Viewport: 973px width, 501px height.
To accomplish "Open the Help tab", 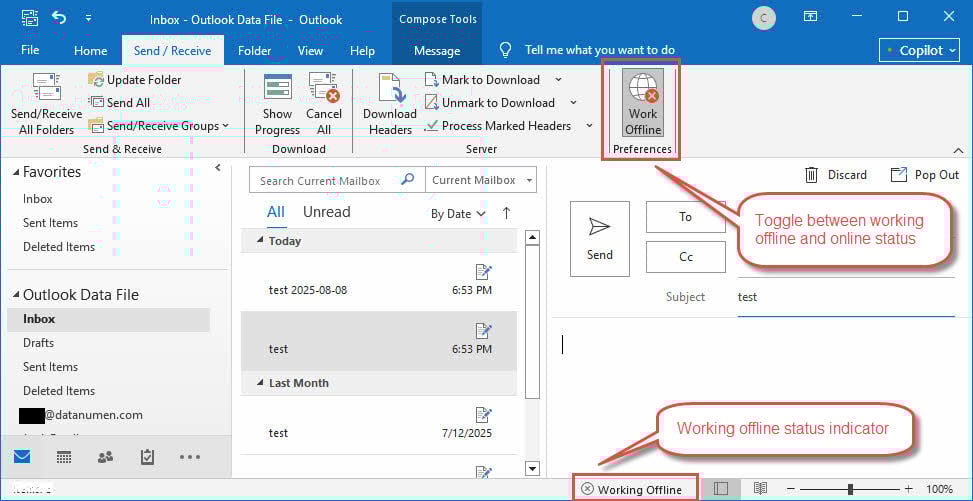I will click(x=362, y=50).
